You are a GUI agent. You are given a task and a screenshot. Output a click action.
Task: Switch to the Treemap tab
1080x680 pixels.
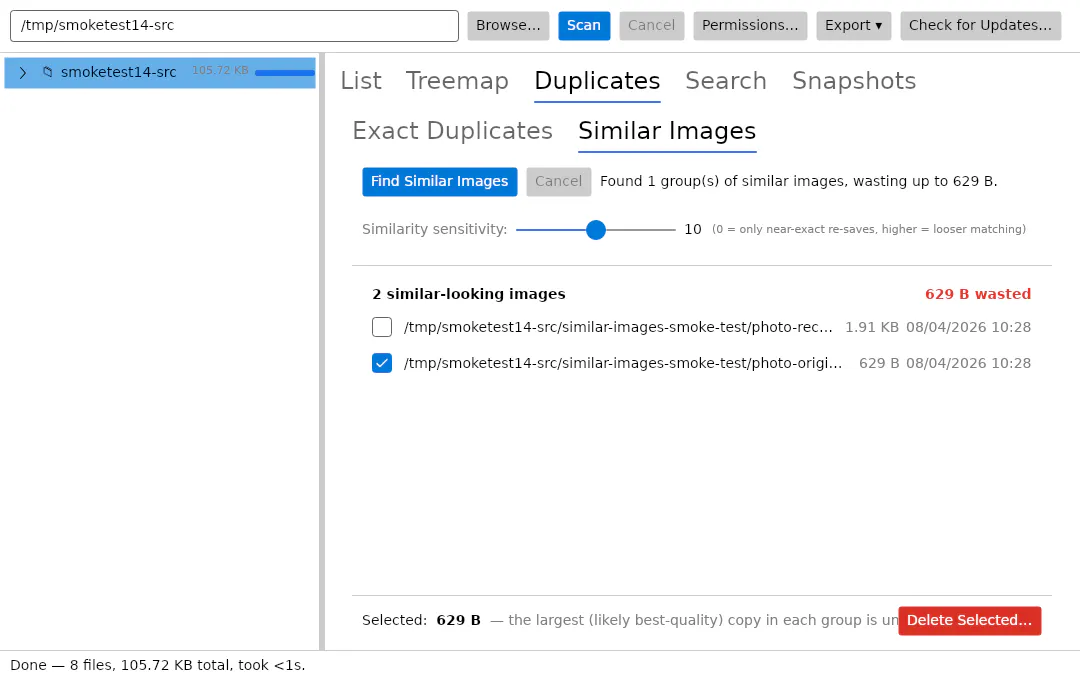coord(457,81)
